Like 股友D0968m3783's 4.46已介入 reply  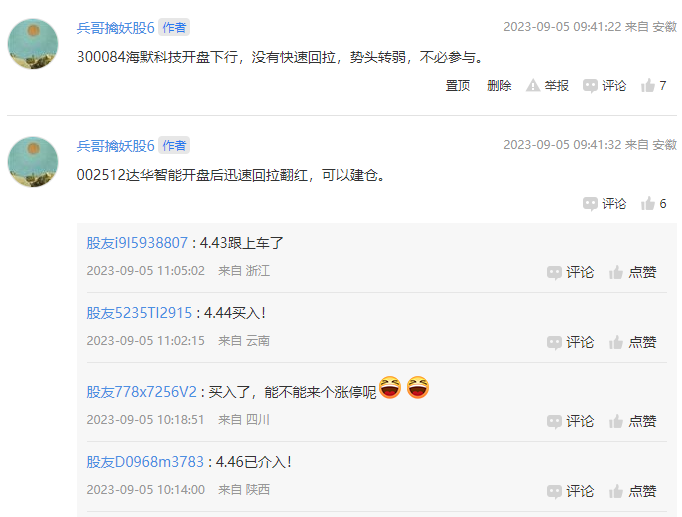[x=632, y=491]
